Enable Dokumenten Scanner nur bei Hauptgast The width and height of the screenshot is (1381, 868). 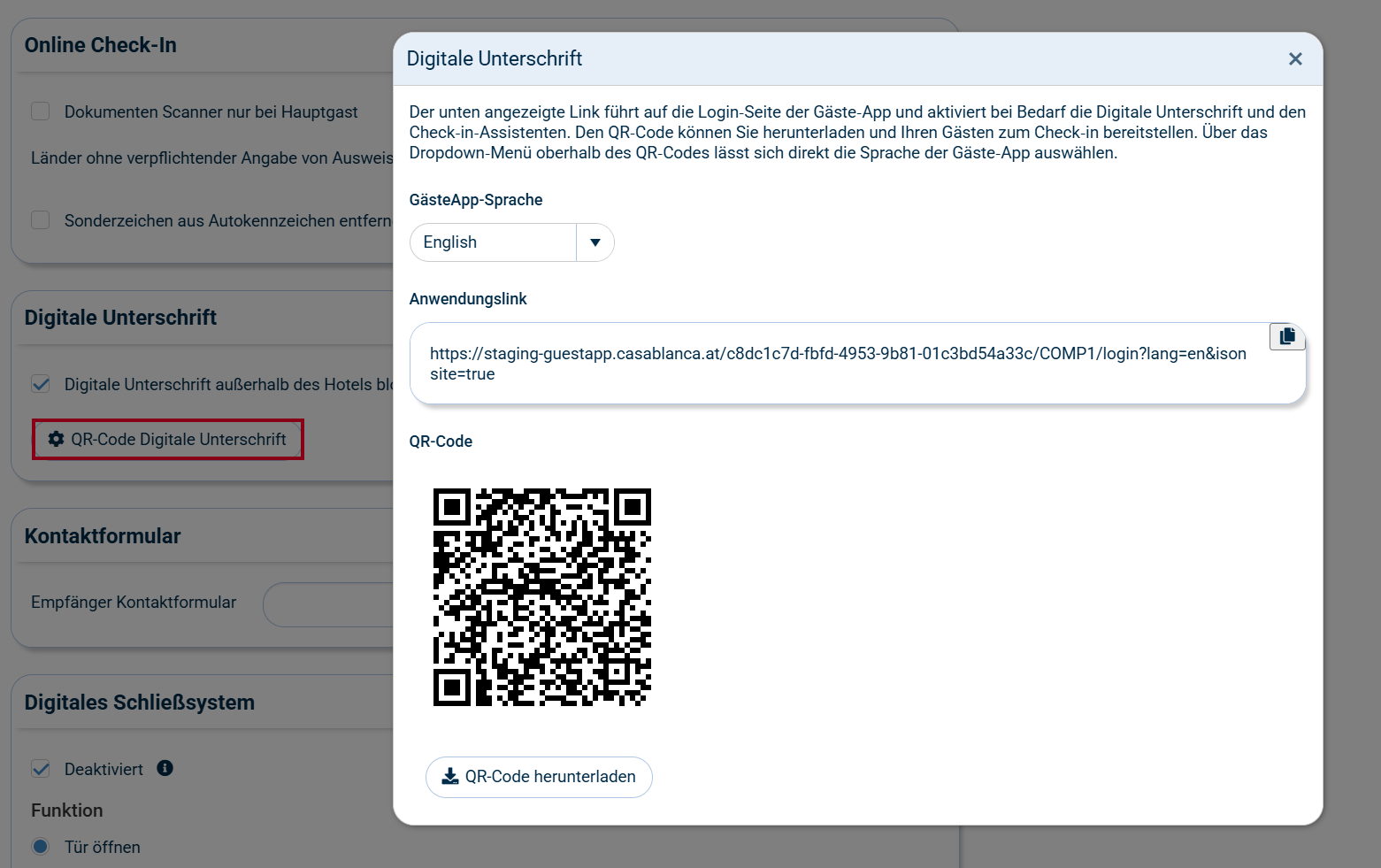coord(40,111)
